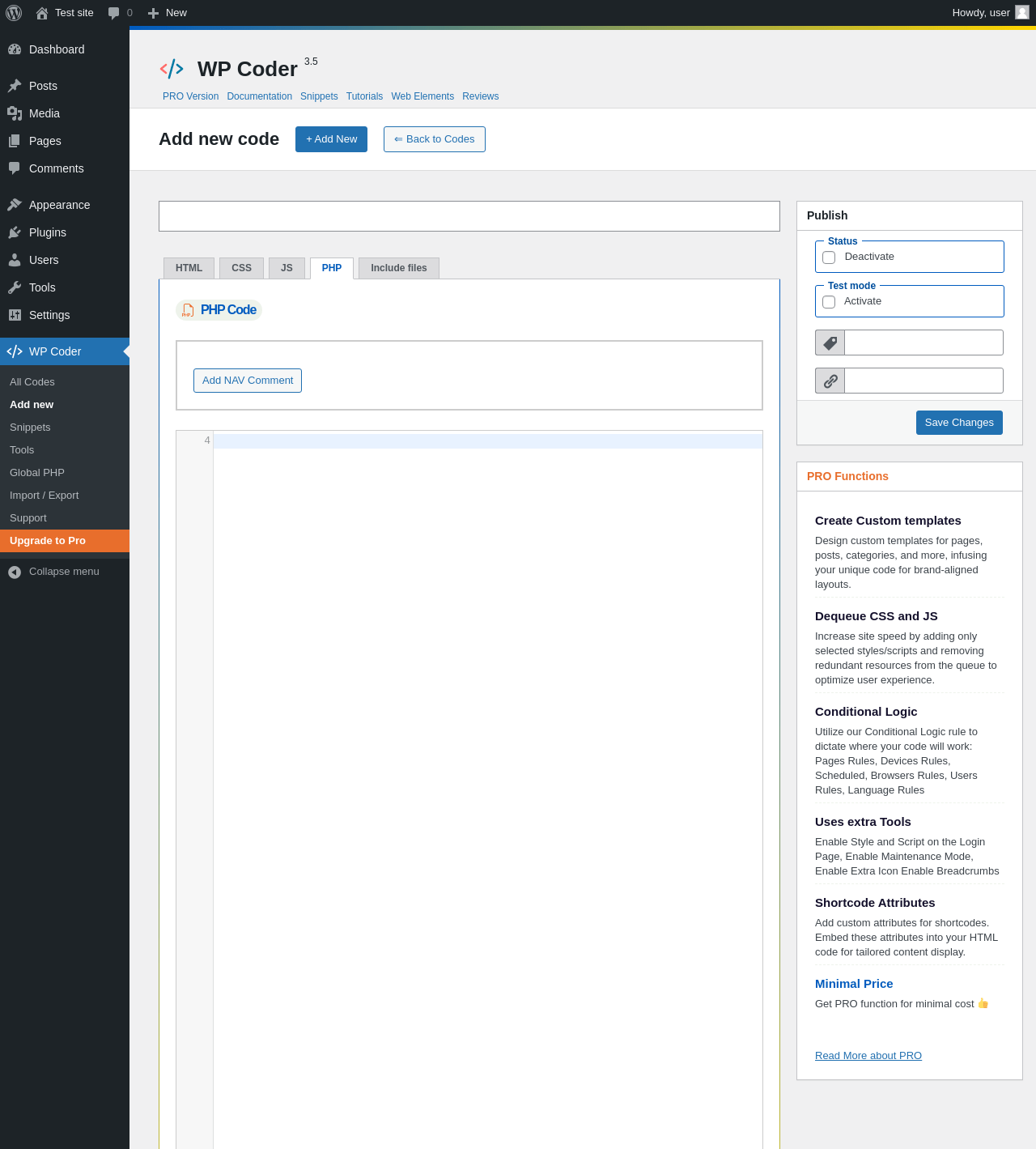Click the Tools wrench icon
This screenshot has height=1149, width=1036.
[15, 287]
